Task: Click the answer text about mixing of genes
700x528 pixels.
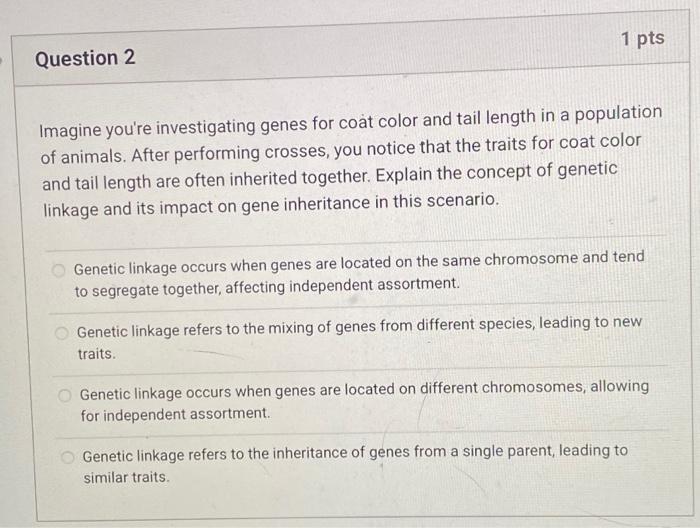Action: coord(359,327)
